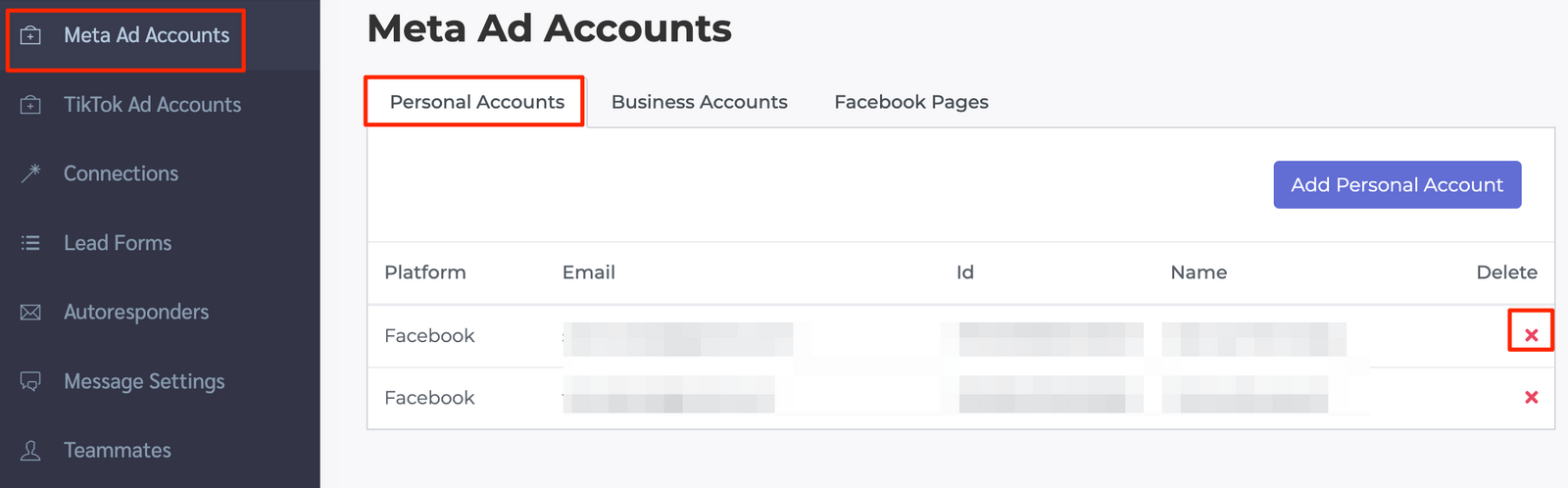Viewport: 1568px width, 488px height.
Task: Click the Autoresponders envelope icon
Action: (31, 313)
